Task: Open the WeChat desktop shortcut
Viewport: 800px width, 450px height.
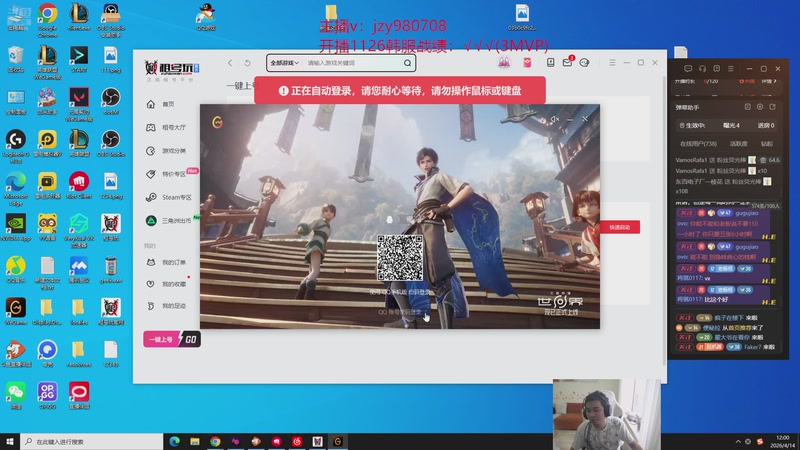Action: (16, 395)
